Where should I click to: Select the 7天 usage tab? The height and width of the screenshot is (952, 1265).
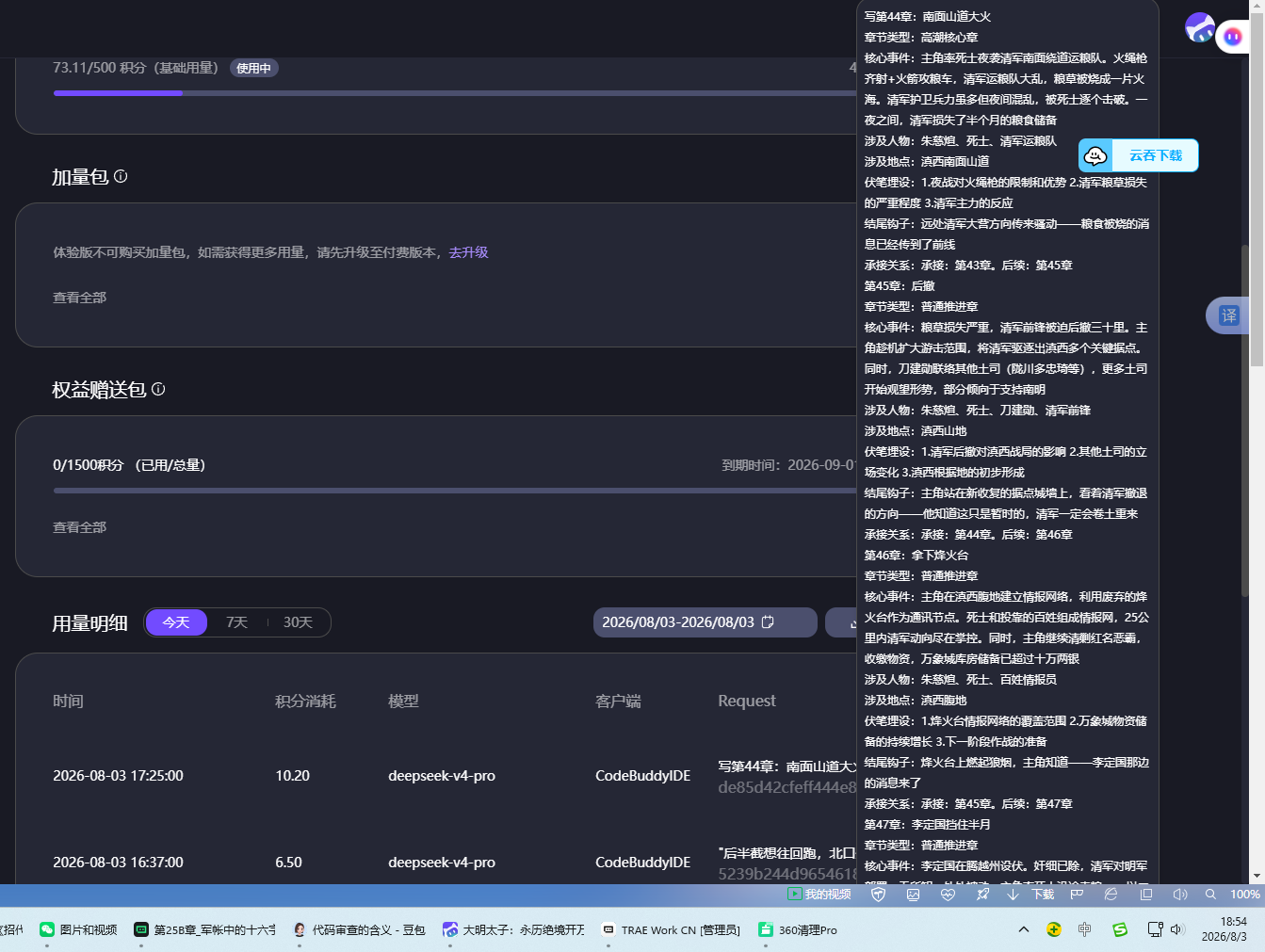pyautogui.click(x=236, y=622)
